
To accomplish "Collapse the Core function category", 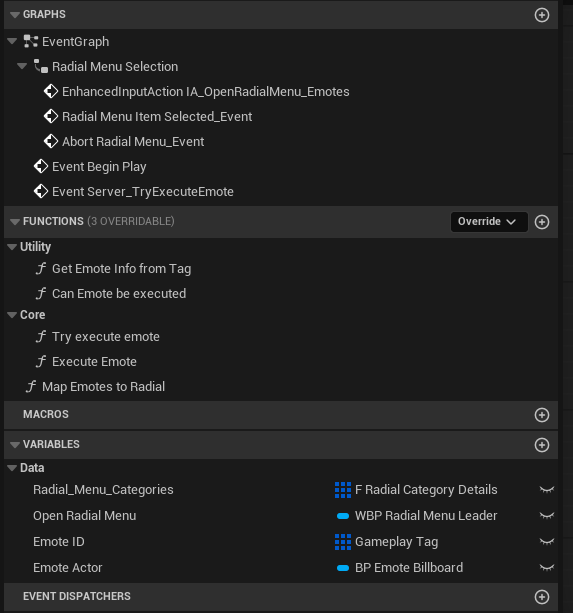I will [x=12, y=315].
